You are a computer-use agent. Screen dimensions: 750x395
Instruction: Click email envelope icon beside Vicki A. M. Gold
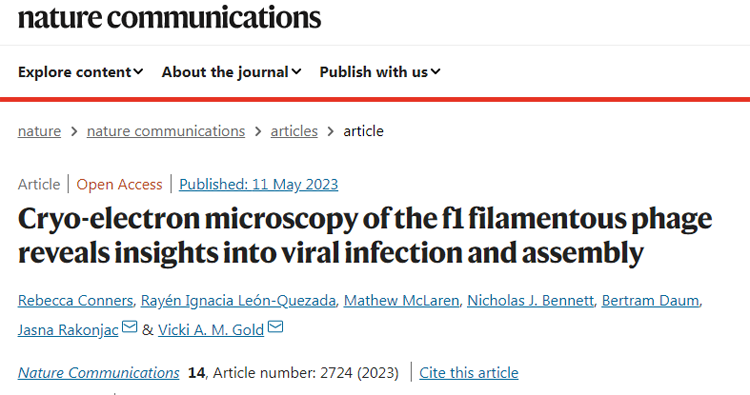point(276,327)
